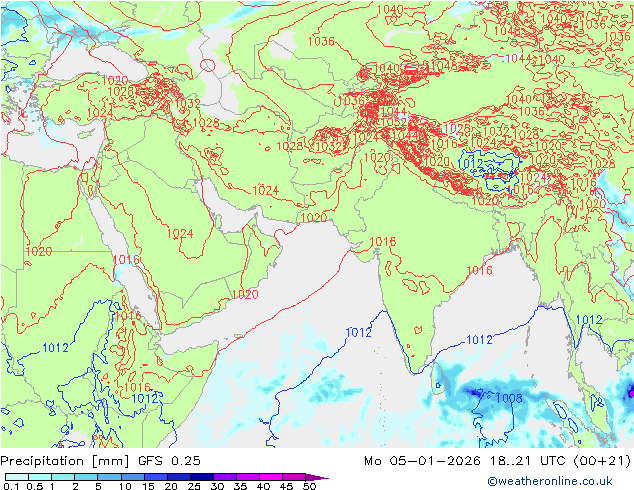Open the weatheronline.co.uk credit link

pyautogui.click(x=550, y=481)
